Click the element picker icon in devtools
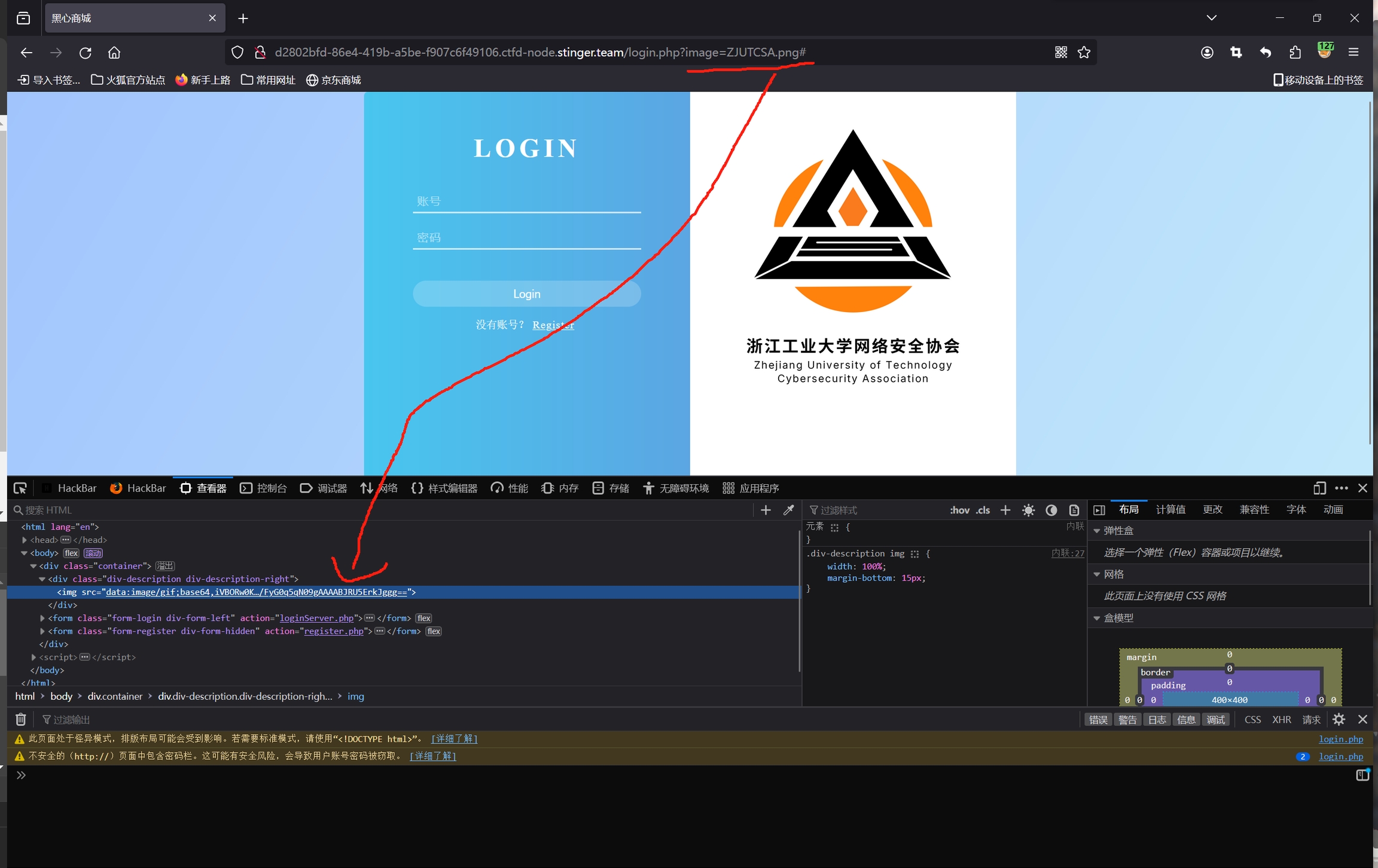This screenshot has width=1378, height=868. pos(20,488)
